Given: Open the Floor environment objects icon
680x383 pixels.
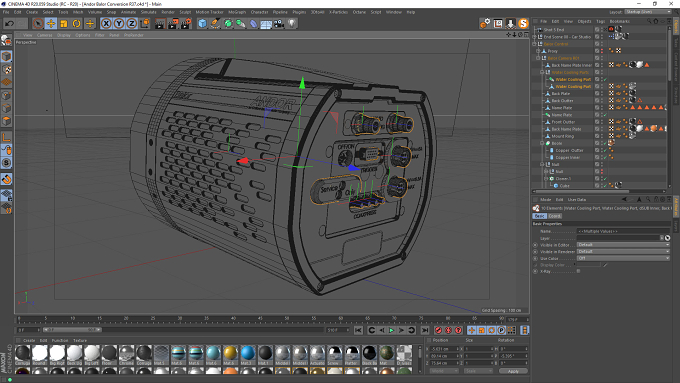Looking at the screenshot, I should (x=266, y=23).
